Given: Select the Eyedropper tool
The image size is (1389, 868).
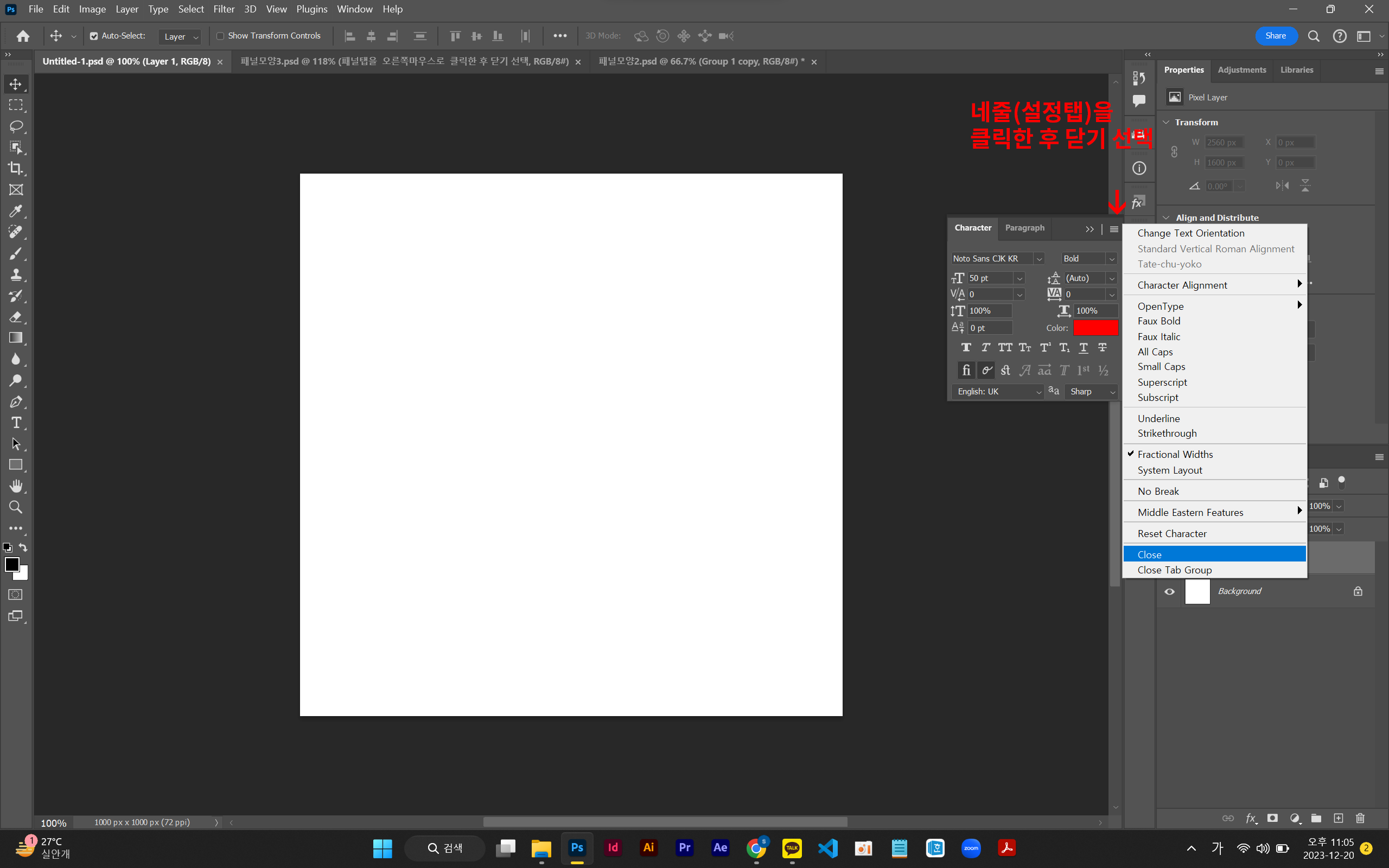Looking at the screenshot, I should point(16,210).
